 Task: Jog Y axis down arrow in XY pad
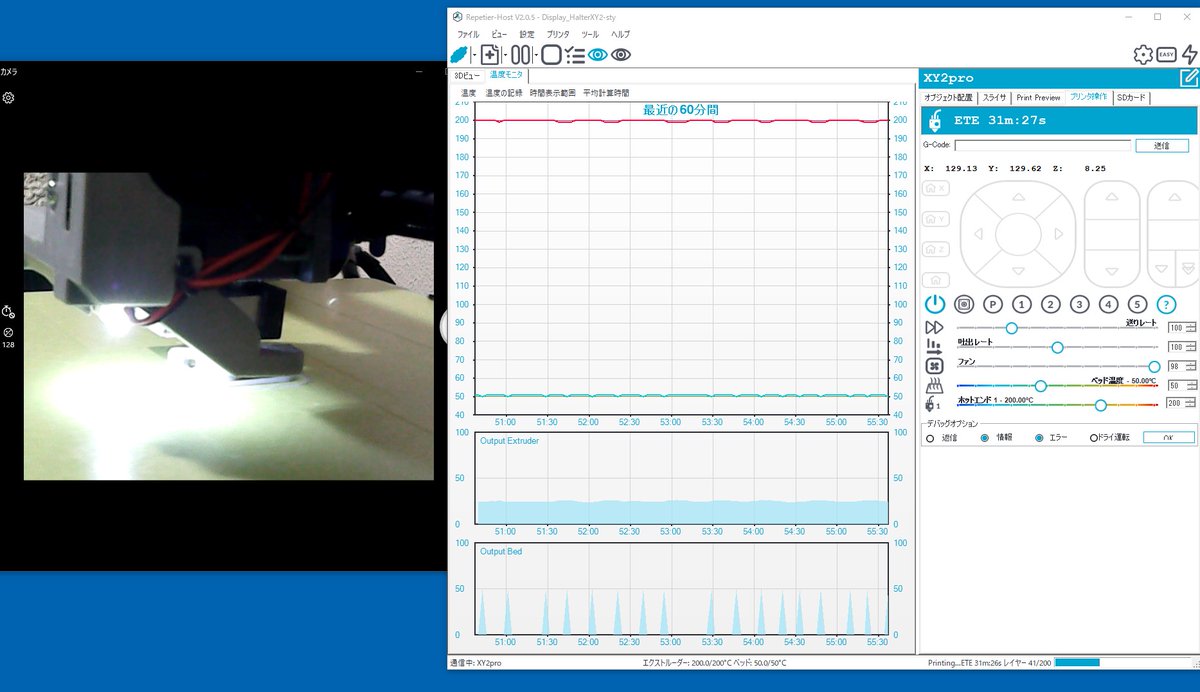point(1018,271)
